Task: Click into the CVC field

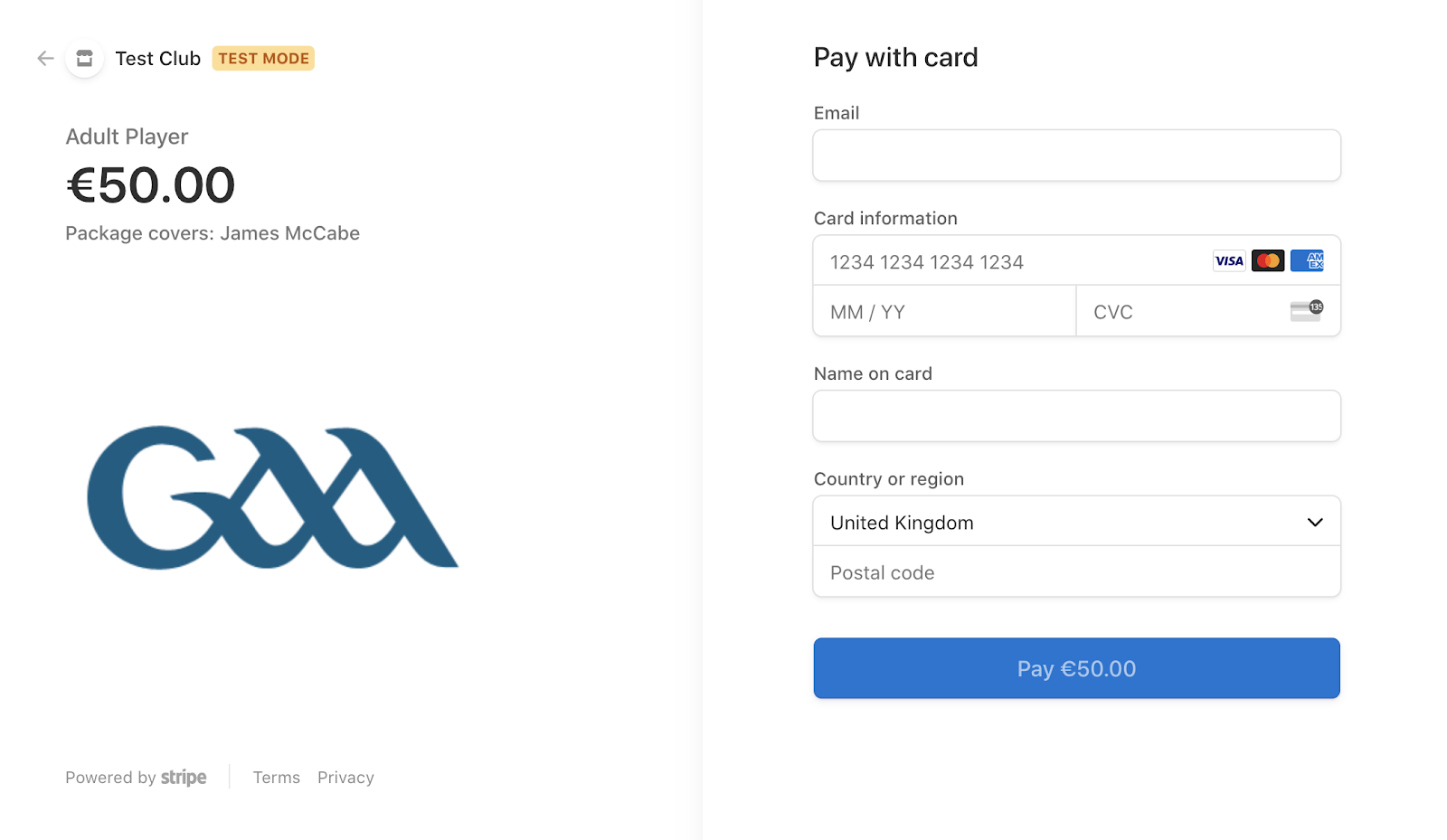Action: point(1208,312)
